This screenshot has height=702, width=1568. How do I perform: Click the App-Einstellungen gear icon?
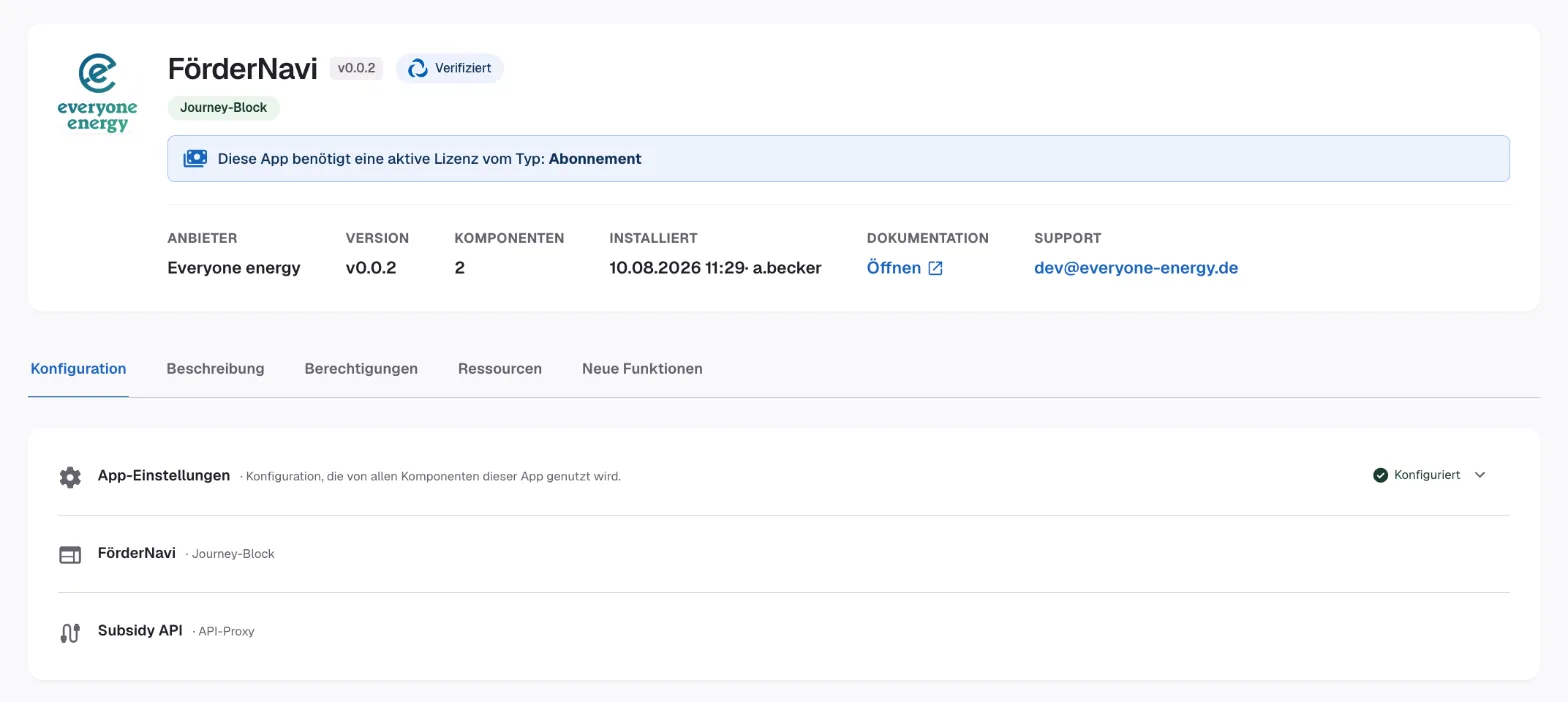(70, 477)
